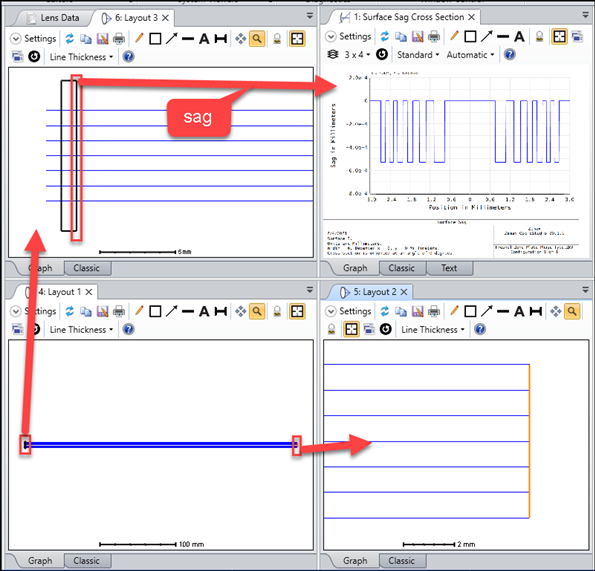595x571 pixels.
Task: Choose arrow annotation tool in Layout 2
Action: pyautogui.click(x=486, y=311)
